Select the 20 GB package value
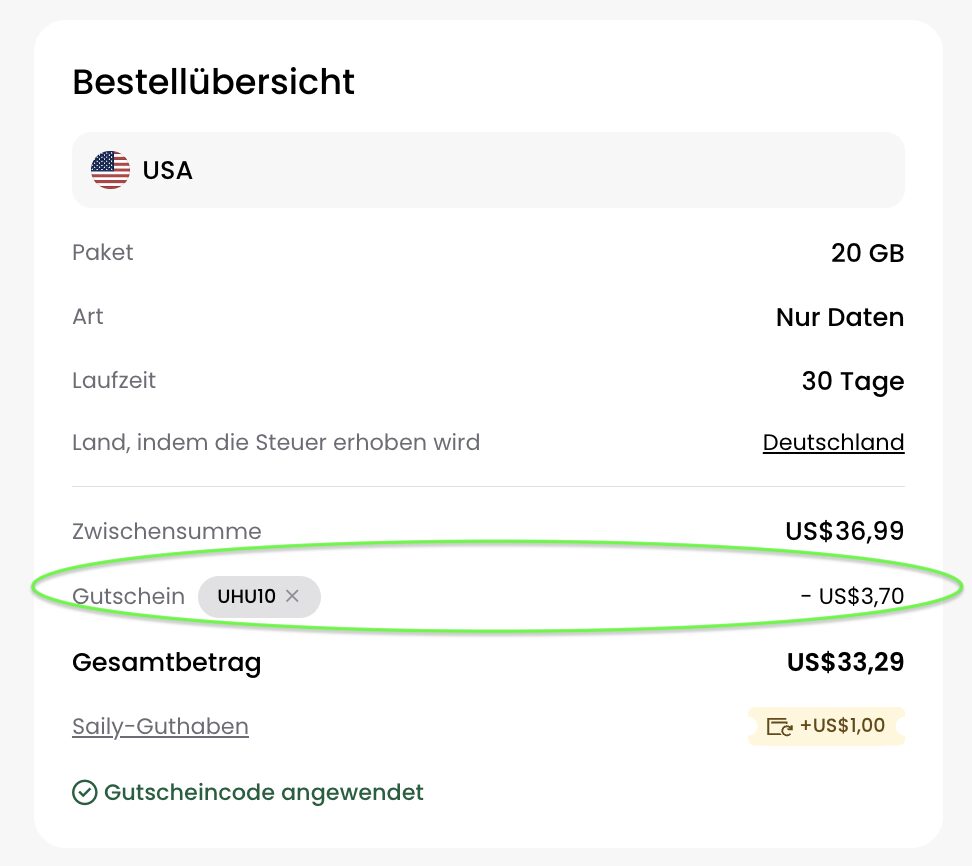The image size is (972, 866). (866, 253)
